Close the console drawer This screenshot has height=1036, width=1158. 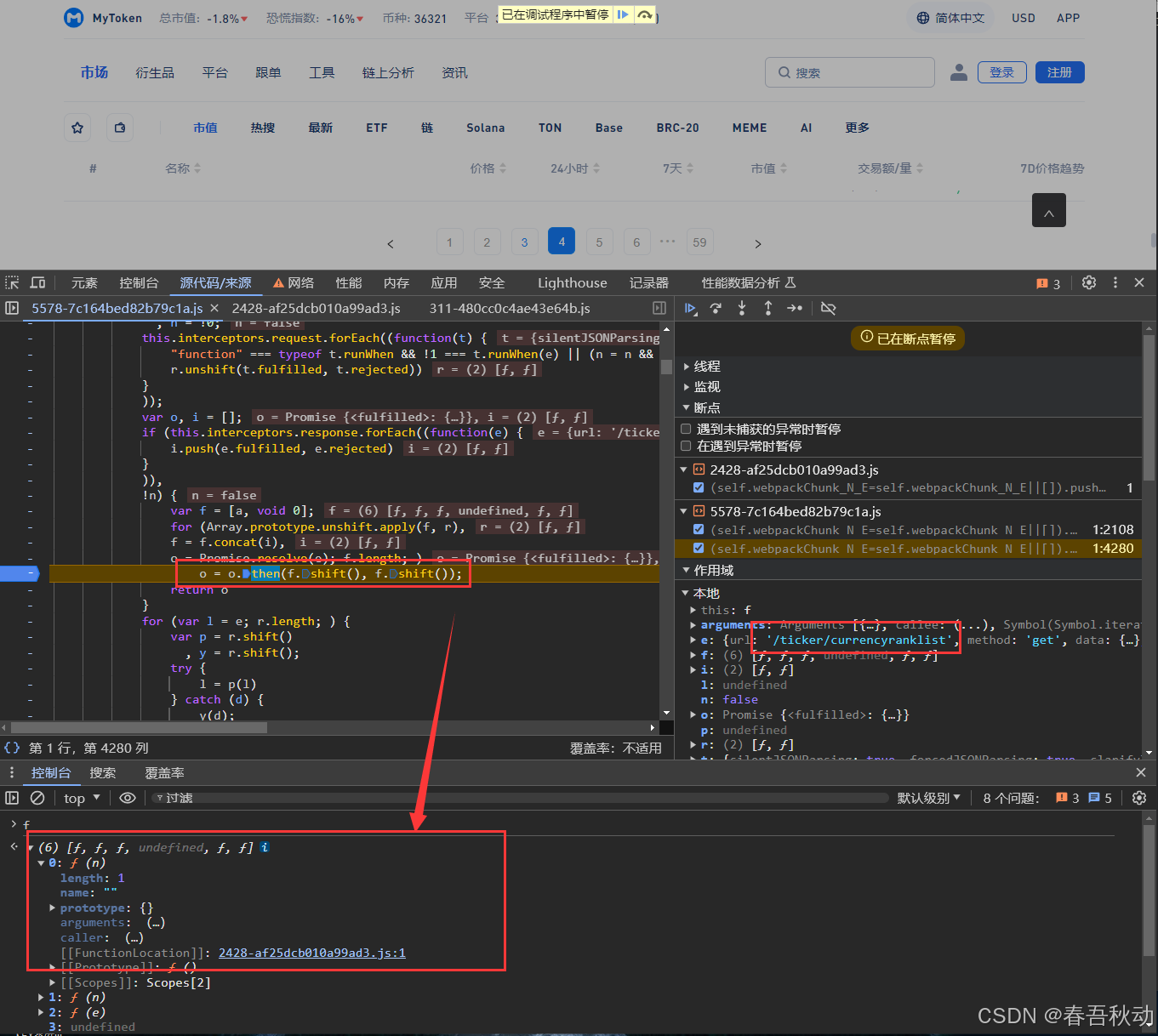point(1141,772)
